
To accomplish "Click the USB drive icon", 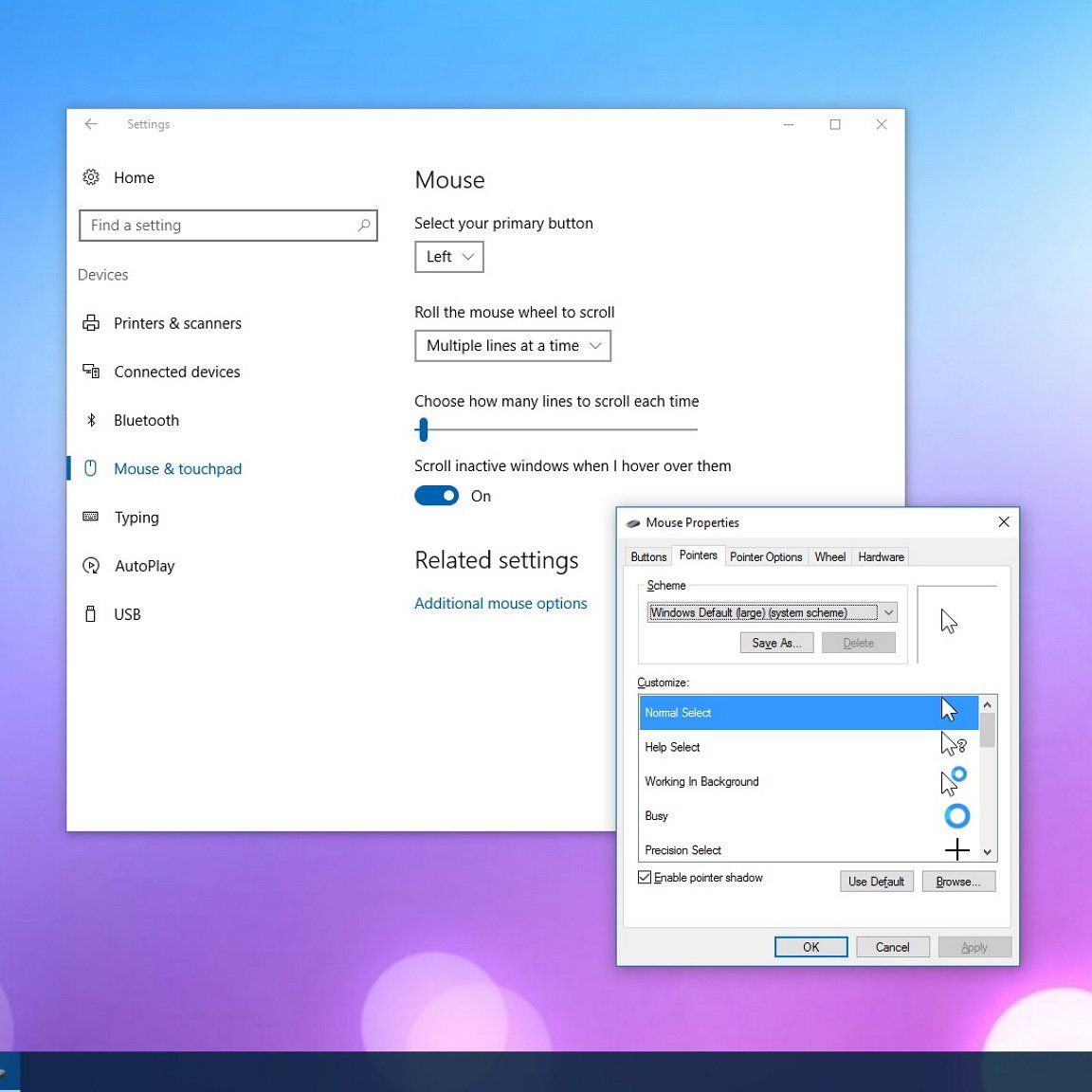I will coord(91,613).
